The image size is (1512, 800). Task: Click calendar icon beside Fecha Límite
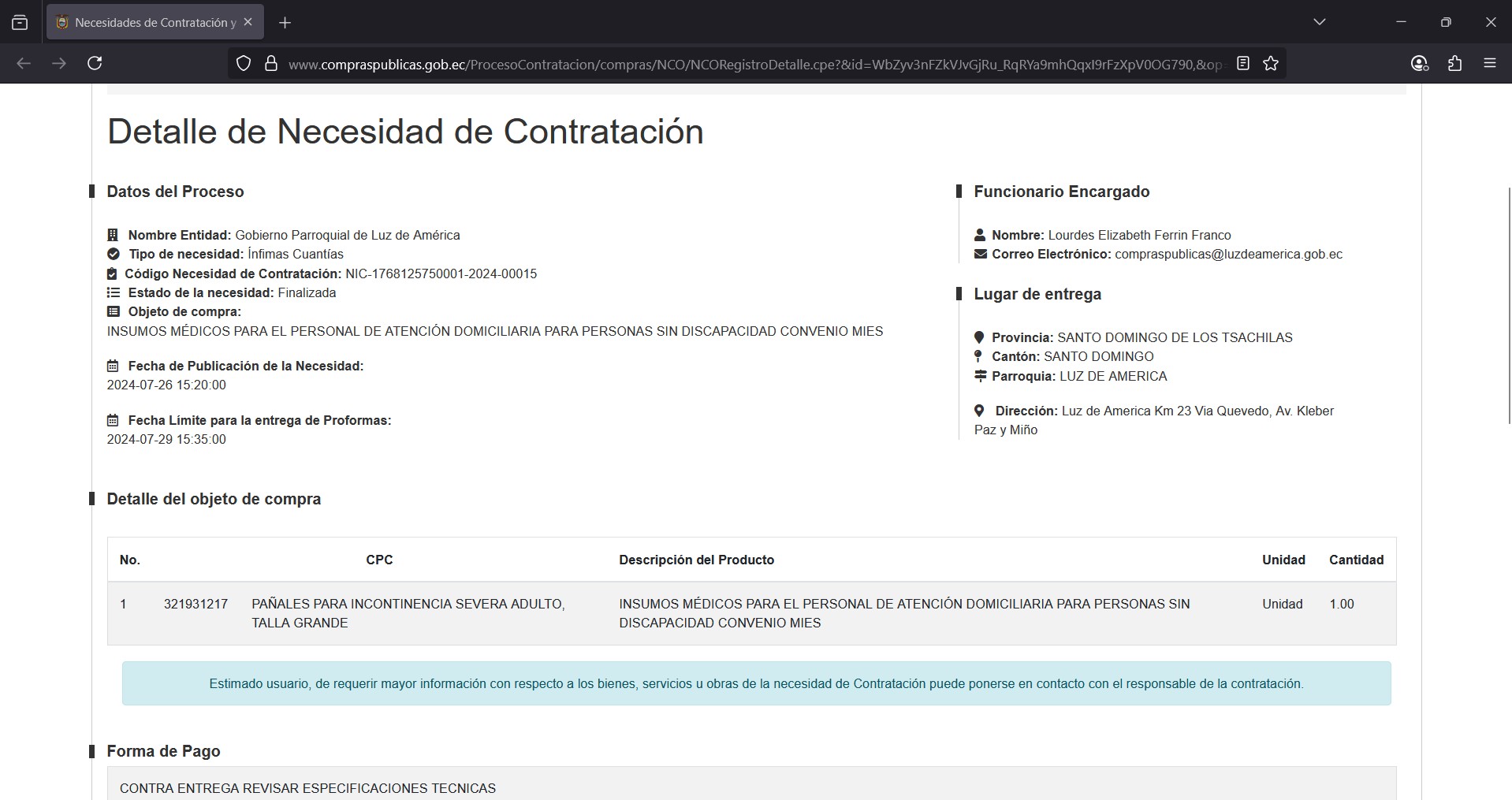coord(113,420)
